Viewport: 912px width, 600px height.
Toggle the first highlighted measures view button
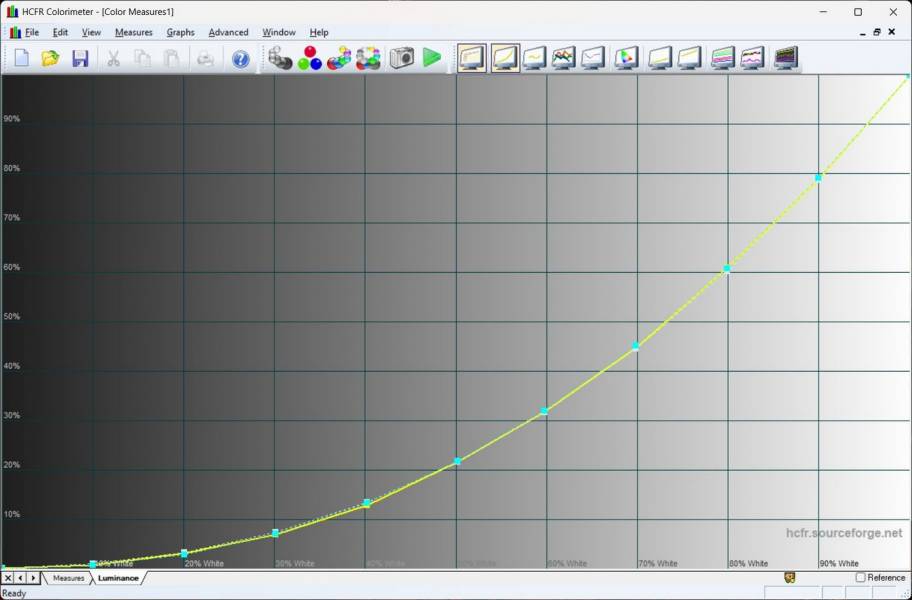click(472, 58)
